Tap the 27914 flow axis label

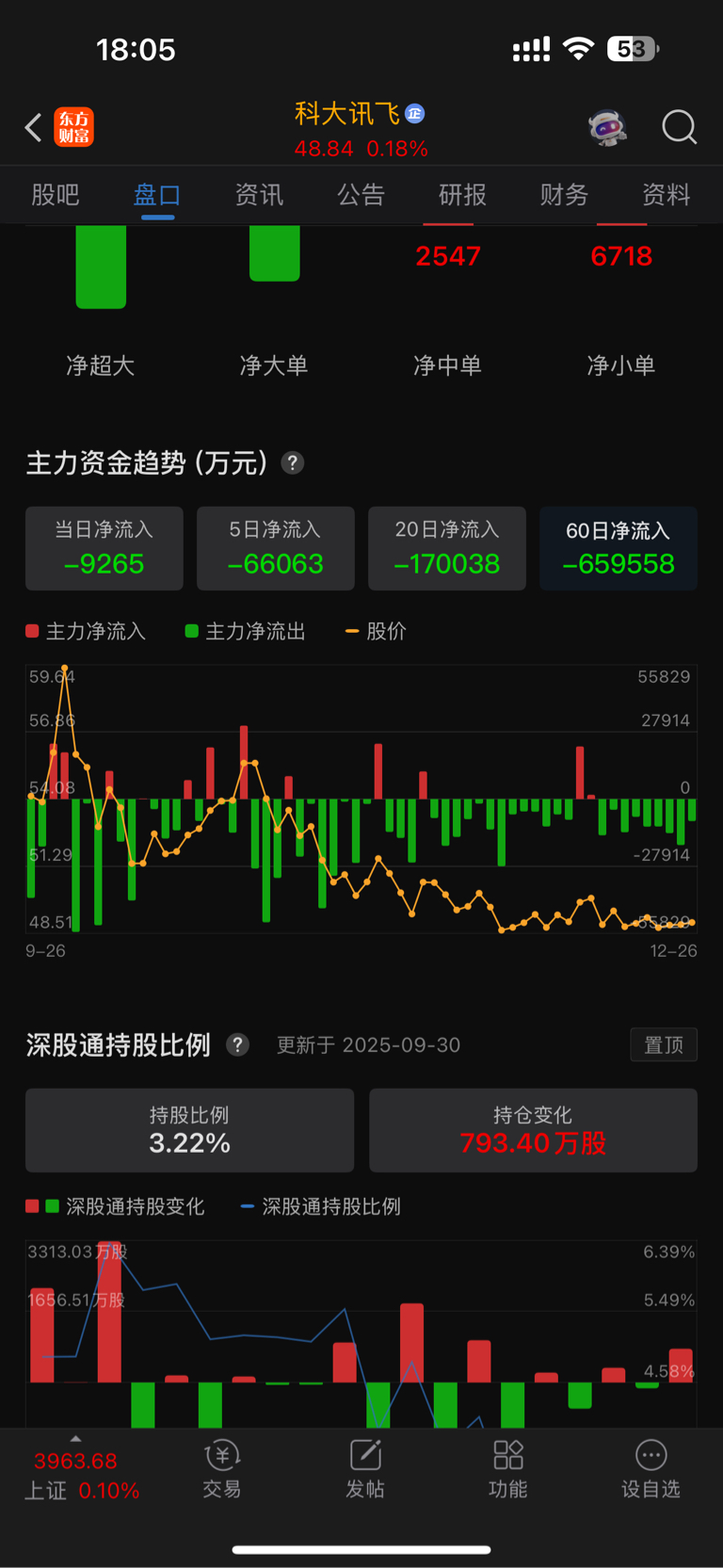(x=666, y=720)
